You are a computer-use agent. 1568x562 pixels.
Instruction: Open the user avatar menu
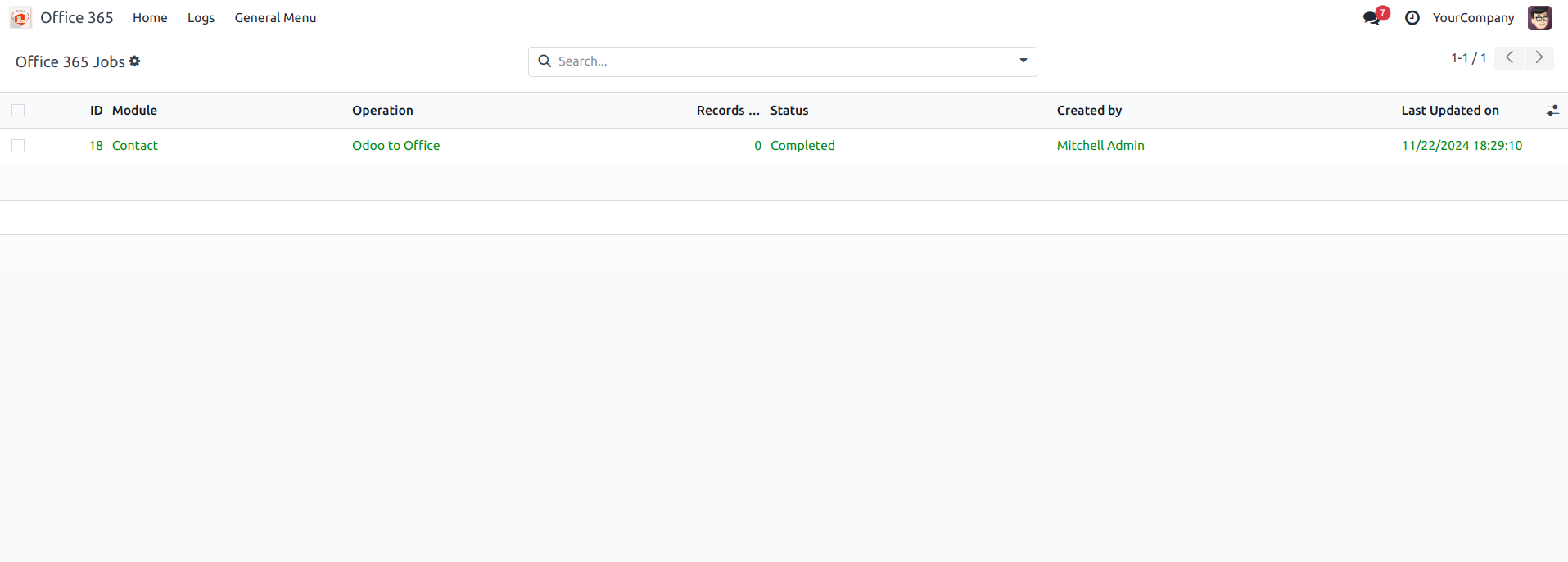[x=1539, y=18]
